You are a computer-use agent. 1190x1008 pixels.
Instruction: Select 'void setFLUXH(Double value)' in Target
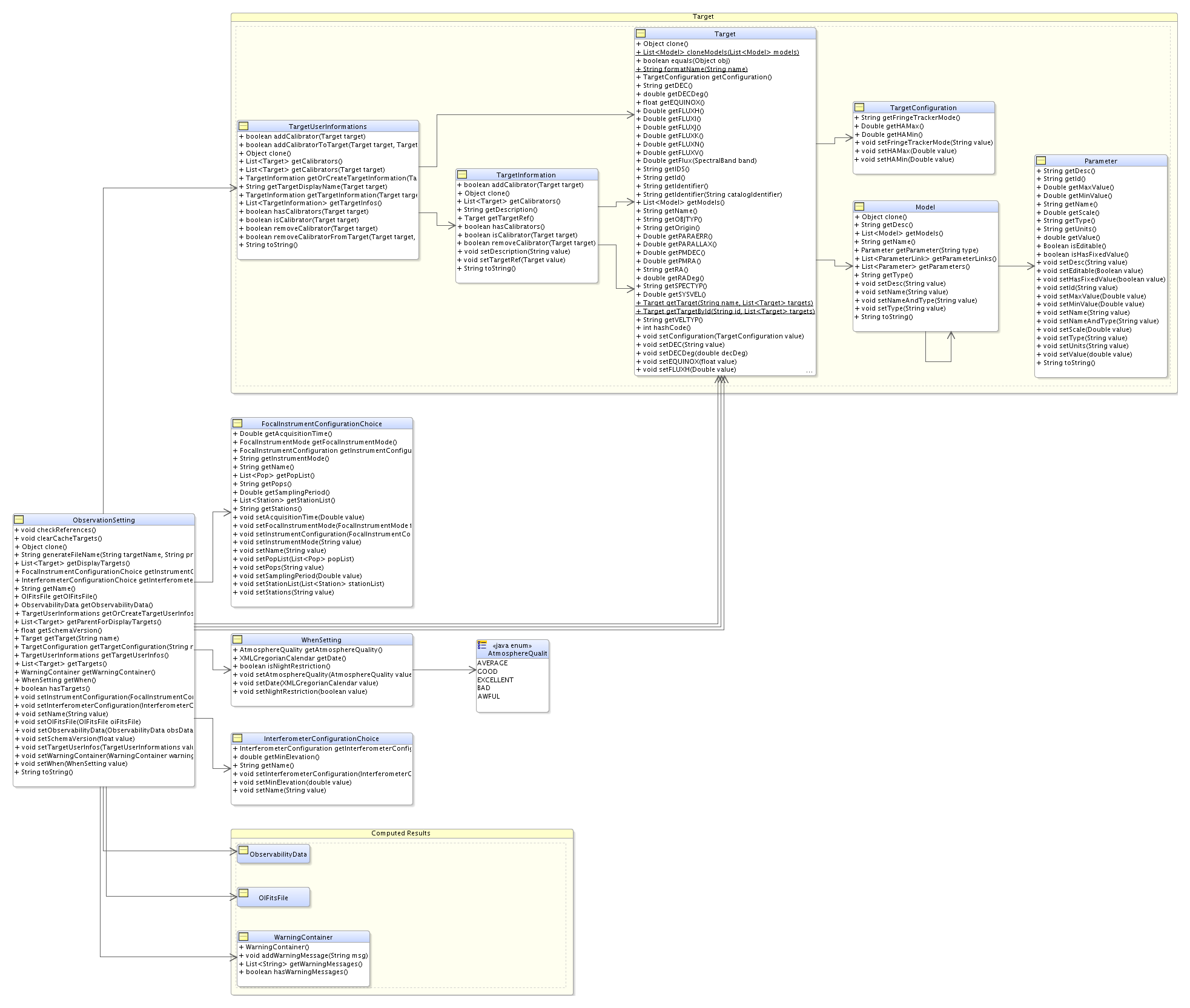click(686, 369)
